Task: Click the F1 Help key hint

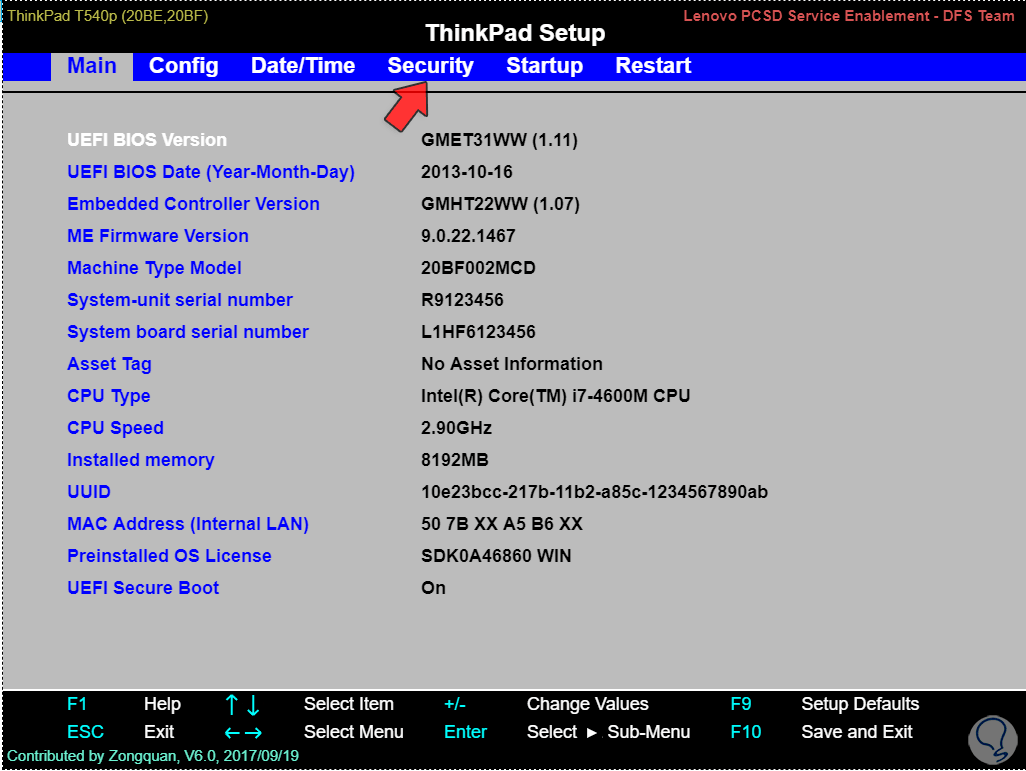Action: point(77,704)
